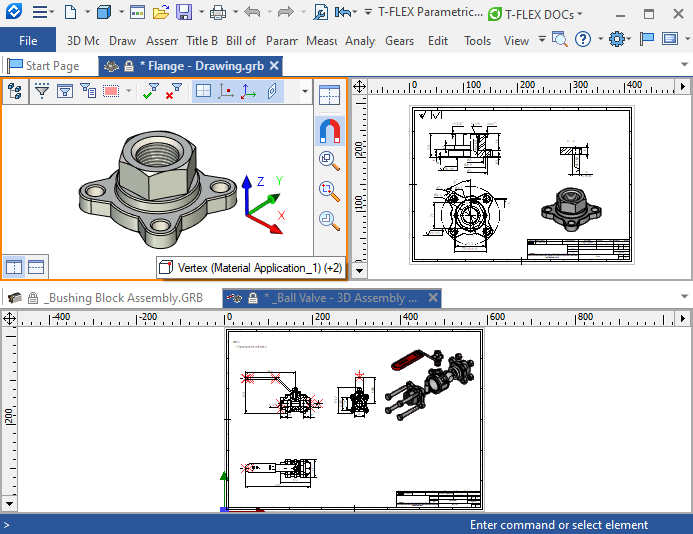The width and height of the screenshot is (693, 534).
Task: Click the filter with list icon
Action: click(x=88, y=91)
